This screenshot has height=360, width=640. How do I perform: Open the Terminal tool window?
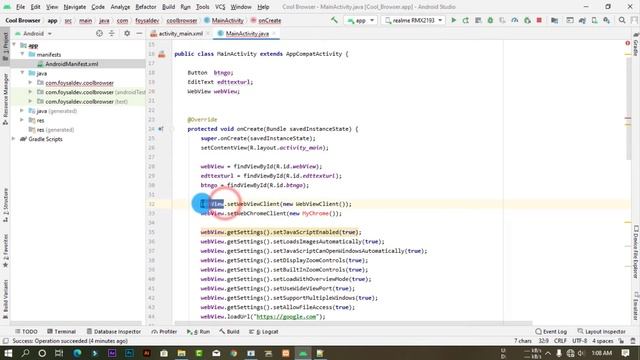click(61, 331)
